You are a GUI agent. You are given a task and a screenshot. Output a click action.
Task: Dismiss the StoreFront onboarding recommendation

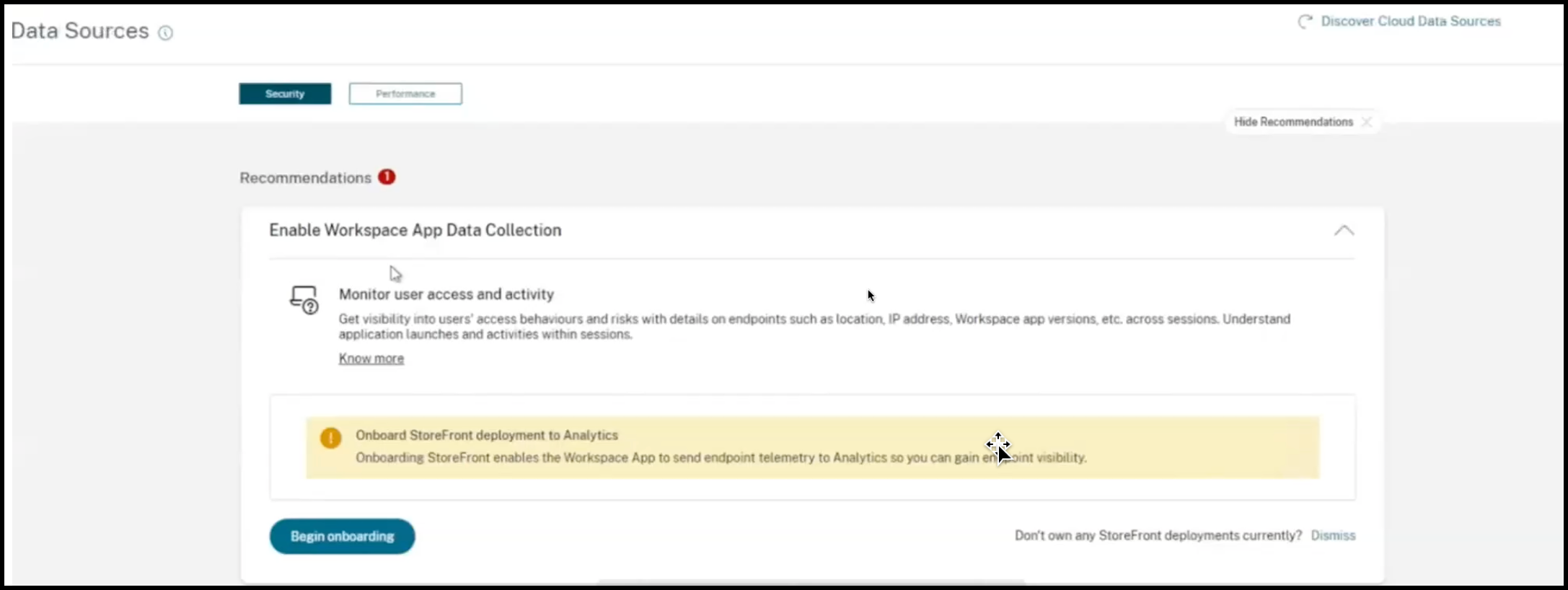(x=1332, y=535)
